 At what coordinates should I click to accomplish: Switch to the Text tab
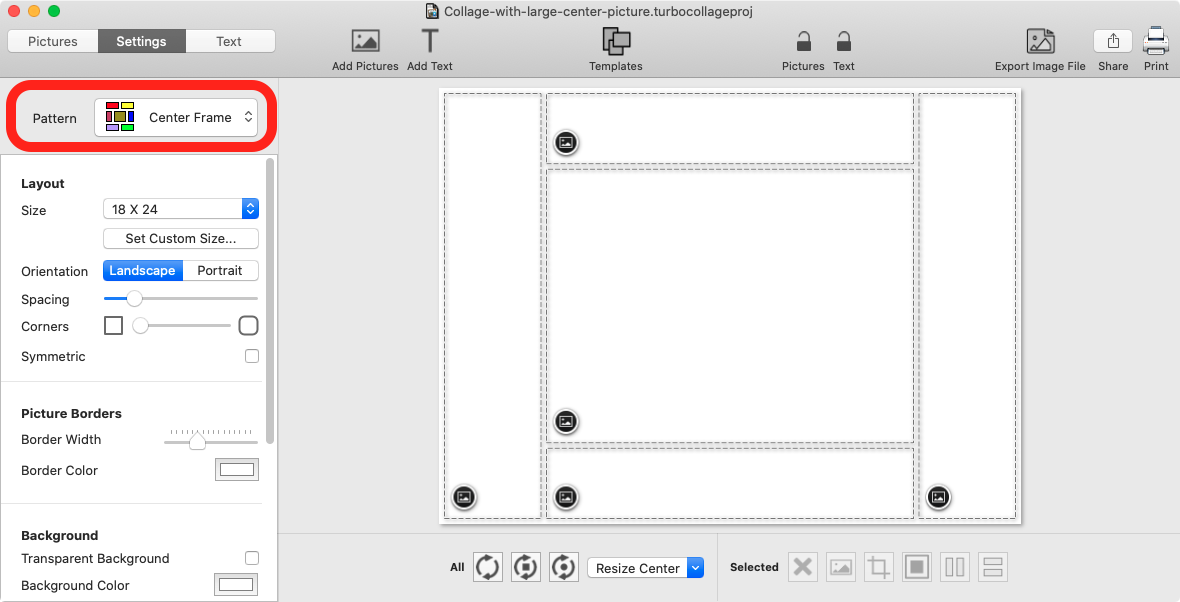pos(230,41)
